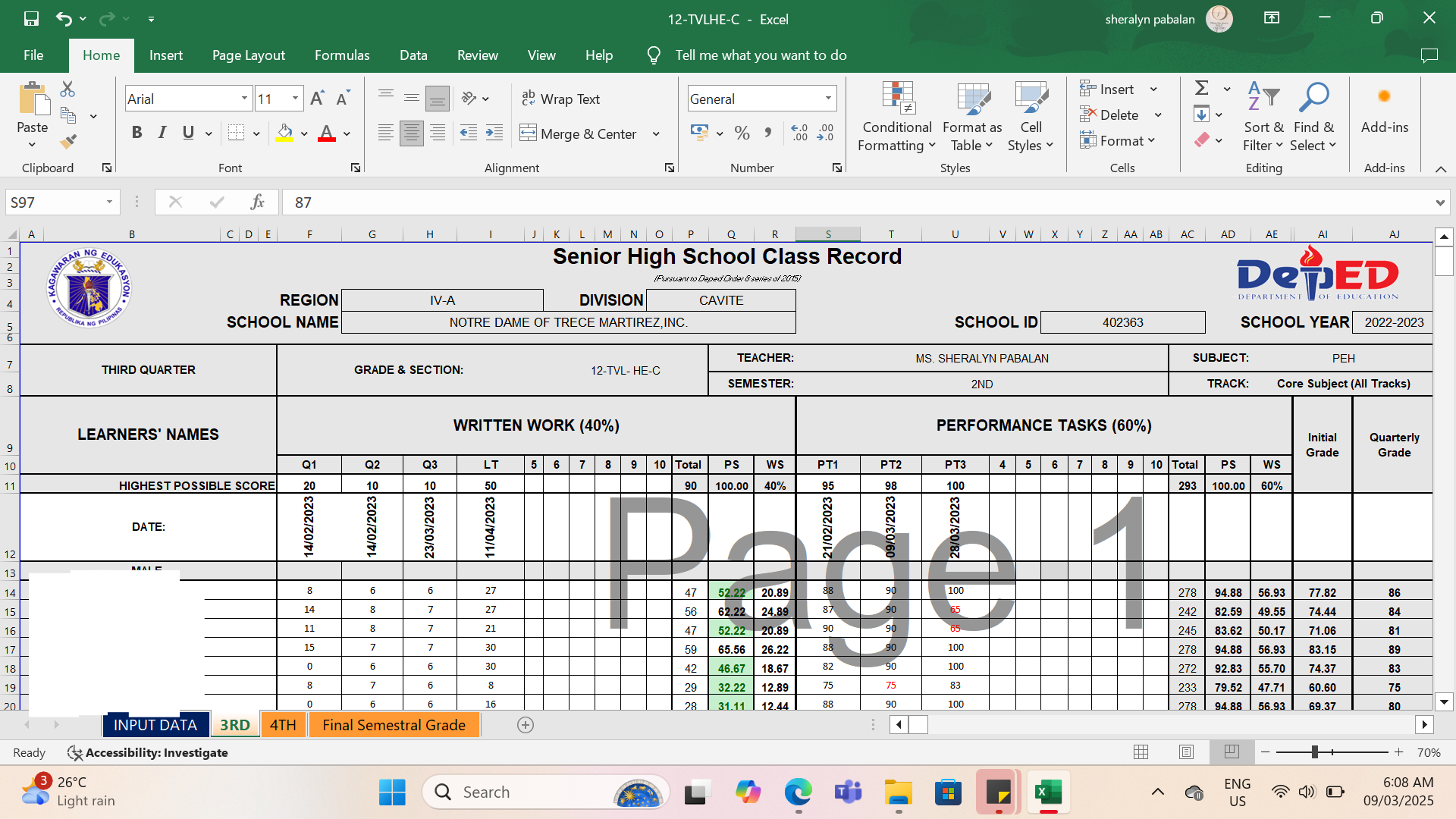Click Insert Function fx icon
Screen dimensions: 1456x819
point(258,202)
